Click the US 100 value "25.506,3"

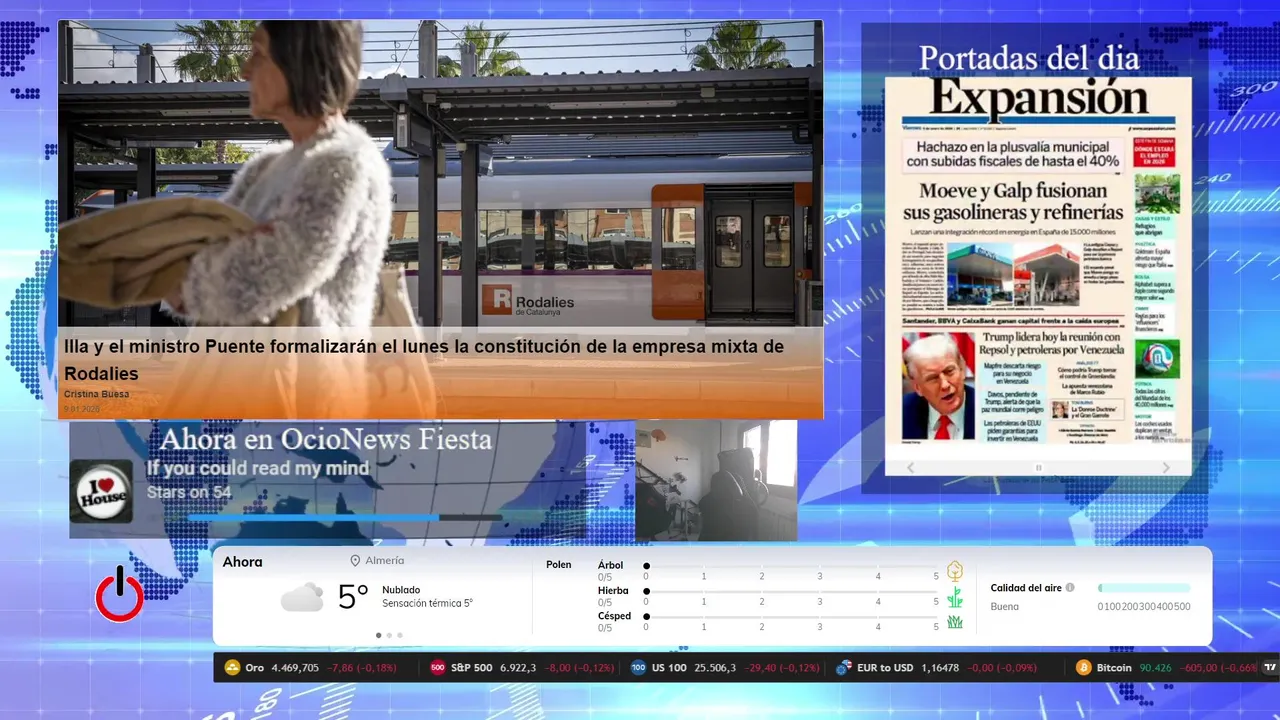coord(715,667)
